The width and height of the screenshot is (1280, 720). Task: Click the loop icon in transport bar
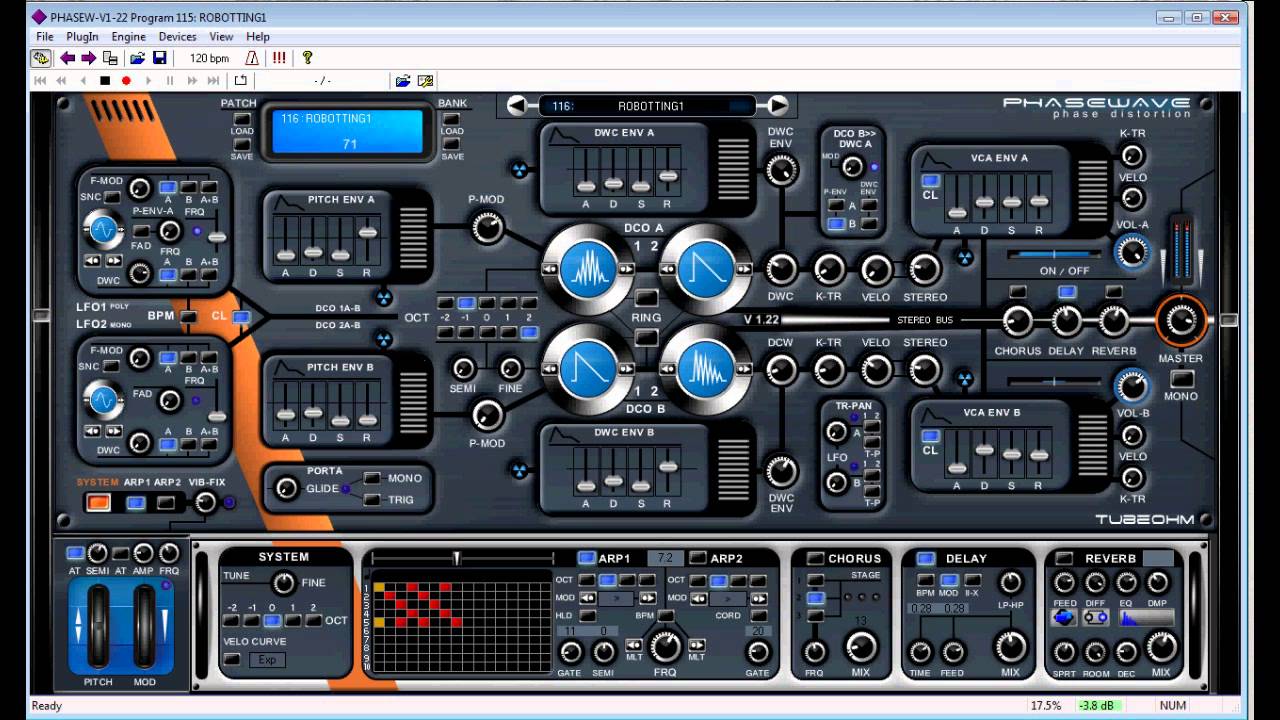(x=240, y=81)
